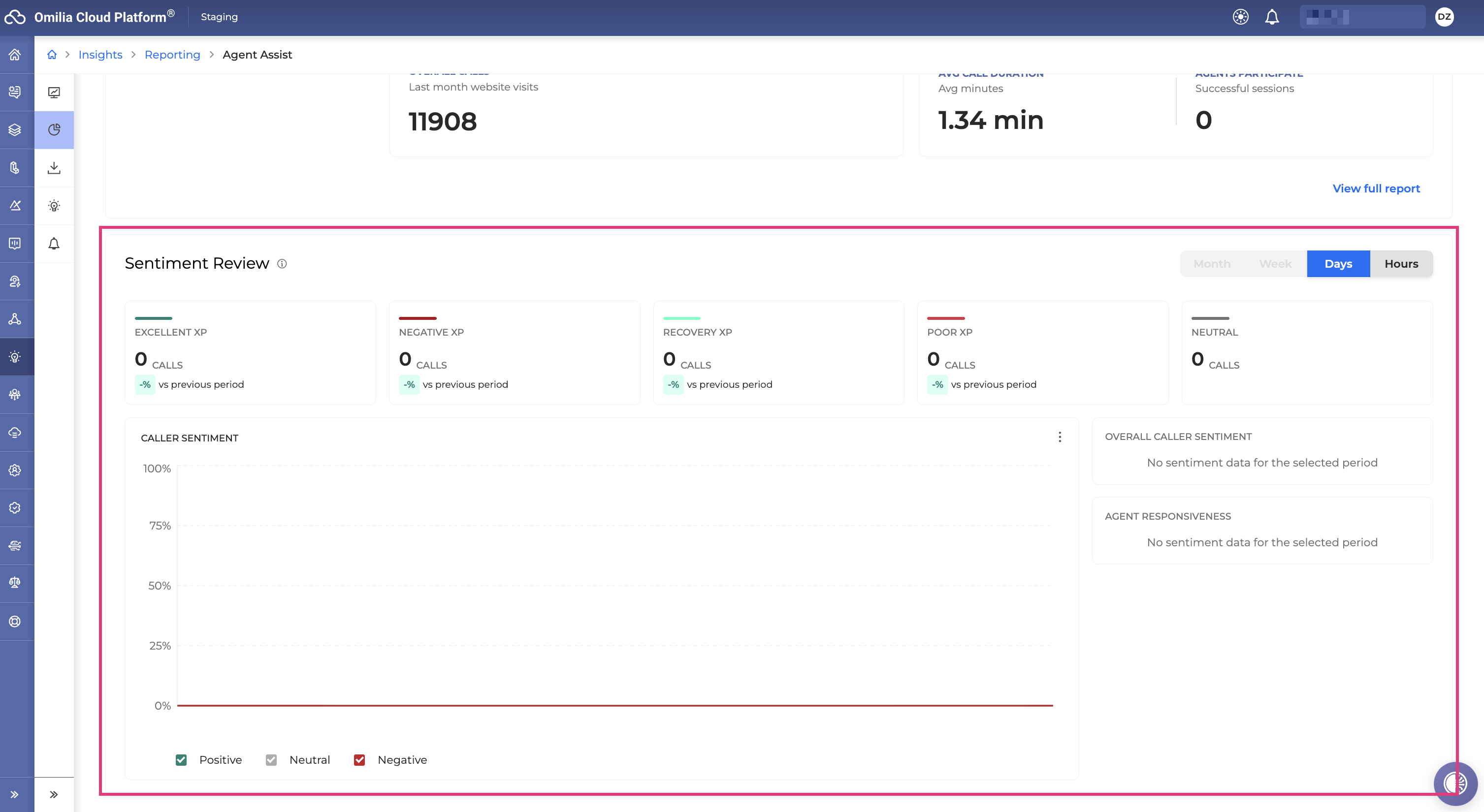Go to Insights breadcrumb link

click(100, 54)
